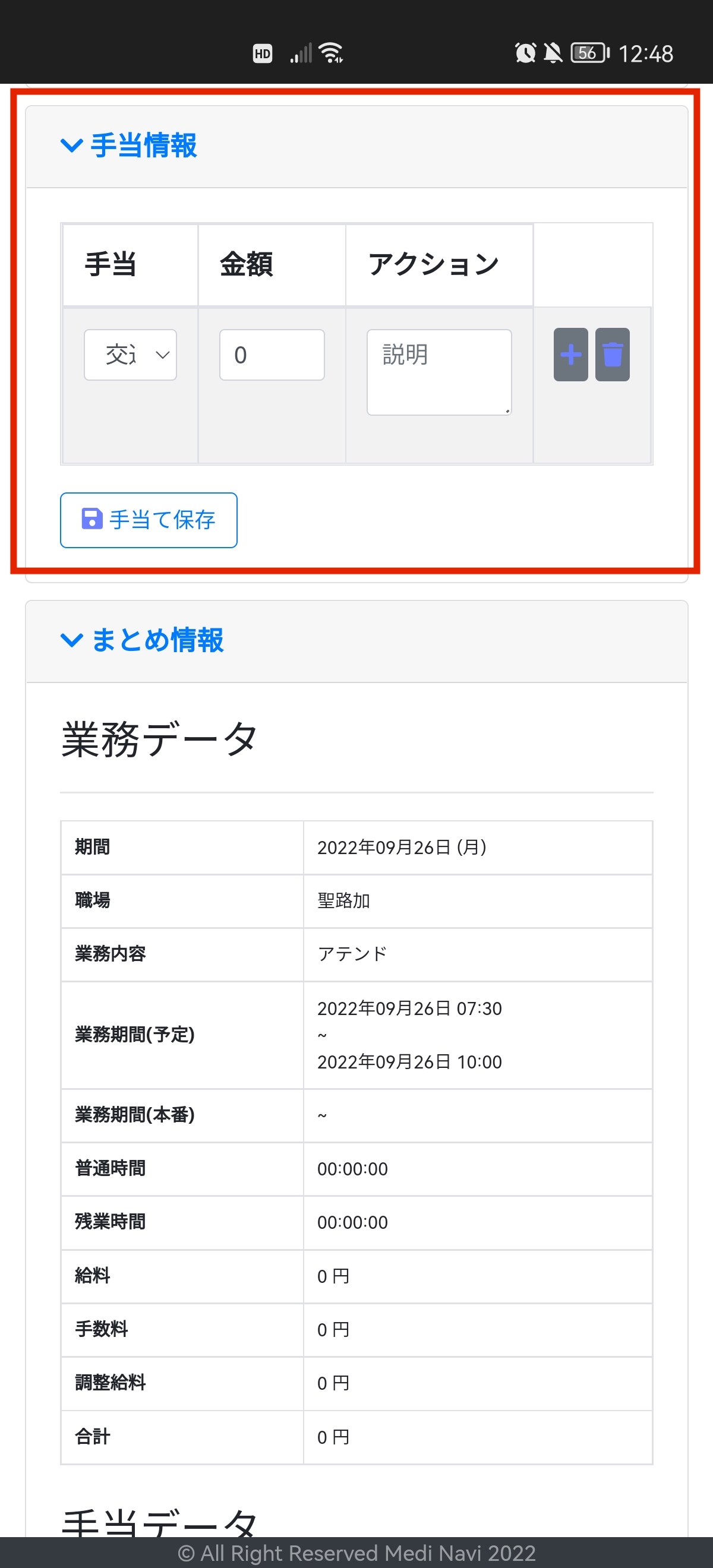Click the 手当て保存 button
Image resolution: width=713 pixels, height=1568 pixels.
point(149,520)
